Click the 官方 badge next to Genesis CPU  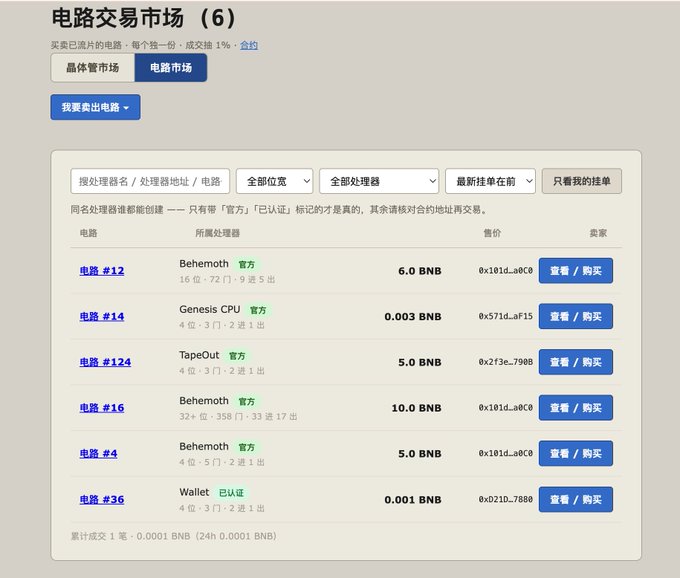(258, 310)
